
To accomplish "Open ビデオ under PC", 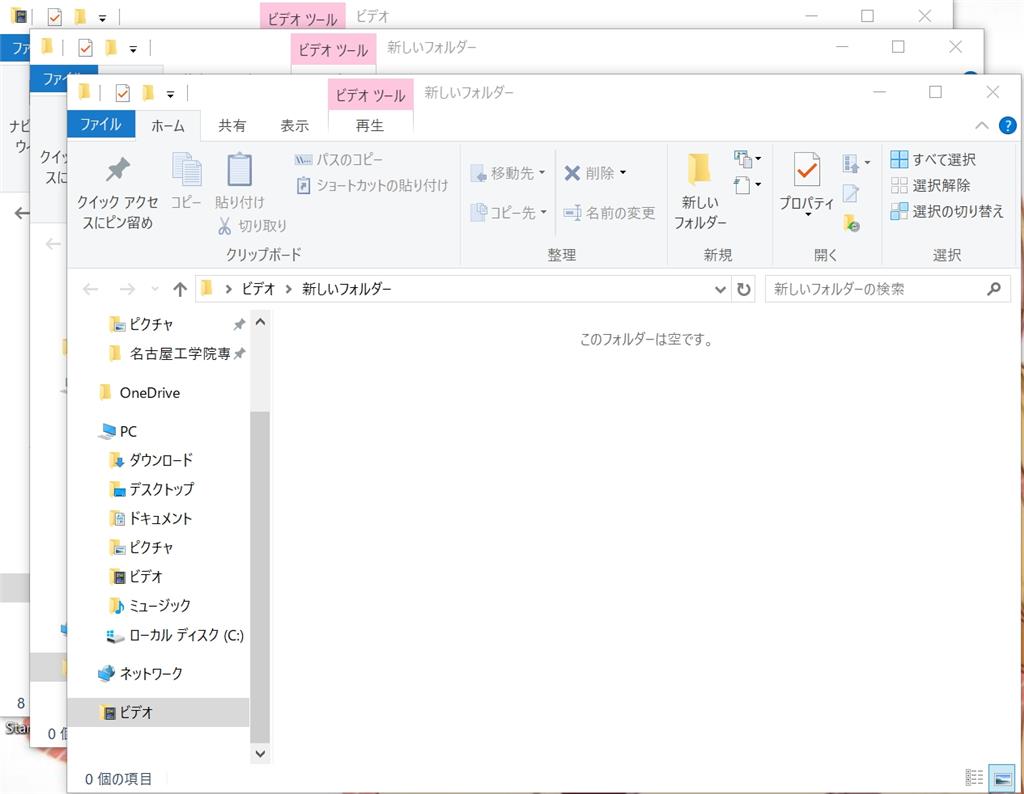I will [137, 577].
